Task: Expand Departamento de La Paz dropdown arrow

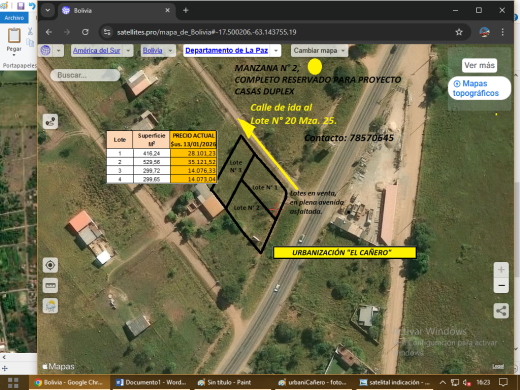Action: pyautogui.click(x=276, y=51)
